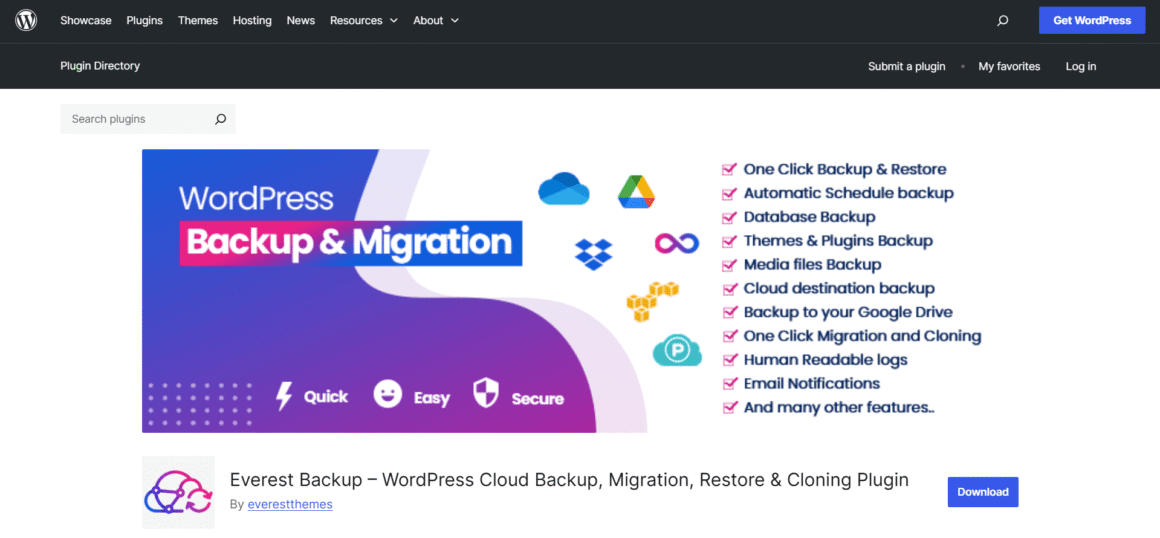Open the News menu item

(x=300, y=21)
